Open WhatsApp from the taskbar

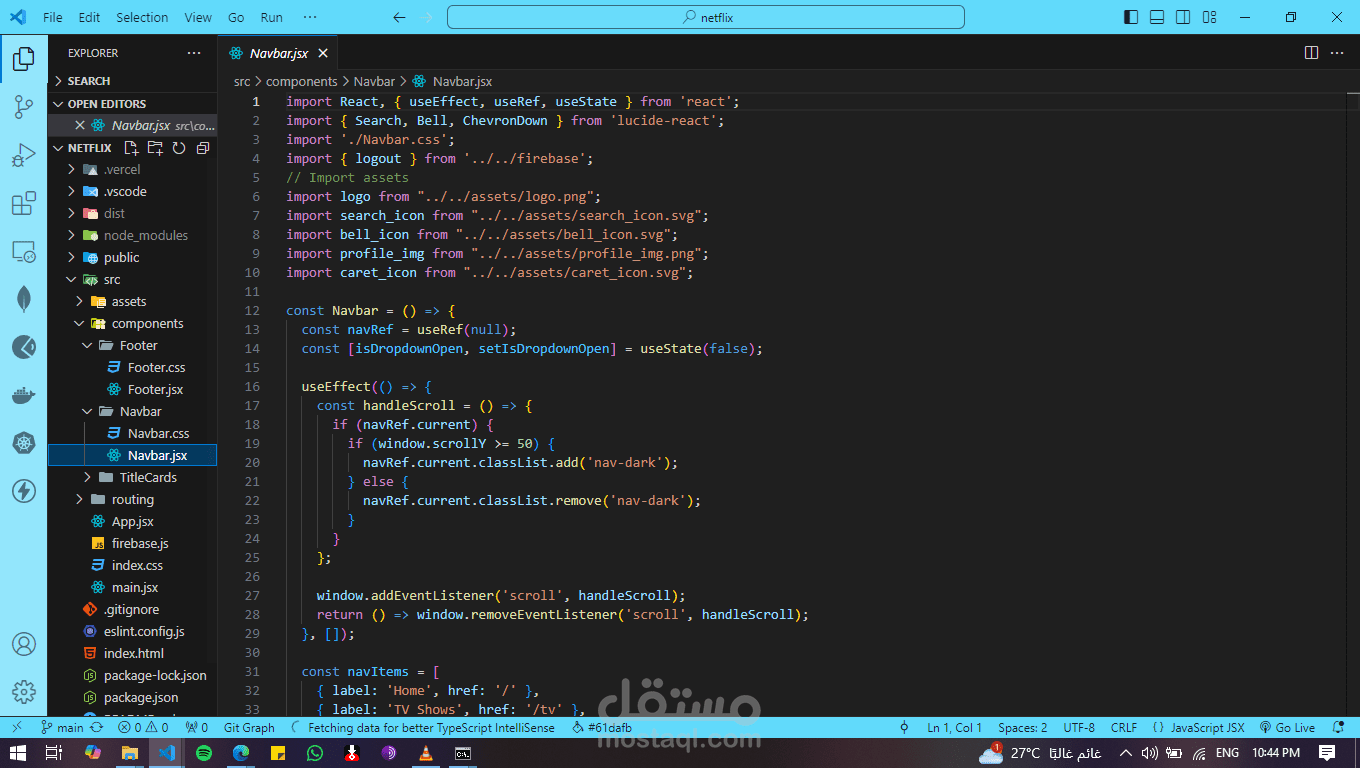[315, 753]
